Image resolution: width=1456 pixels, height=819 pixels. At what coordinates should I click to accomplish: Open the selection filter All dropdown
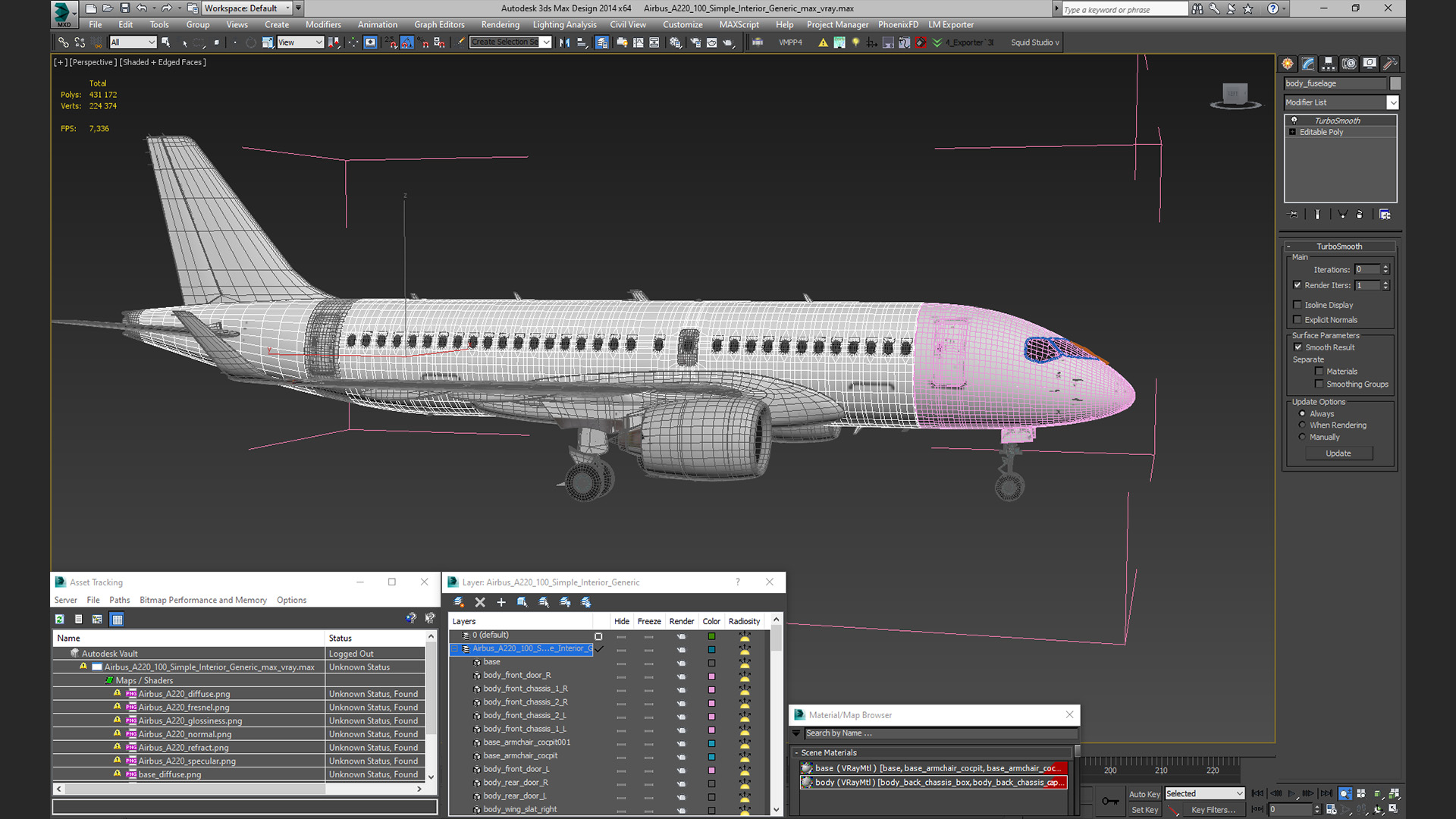(133, 42)
